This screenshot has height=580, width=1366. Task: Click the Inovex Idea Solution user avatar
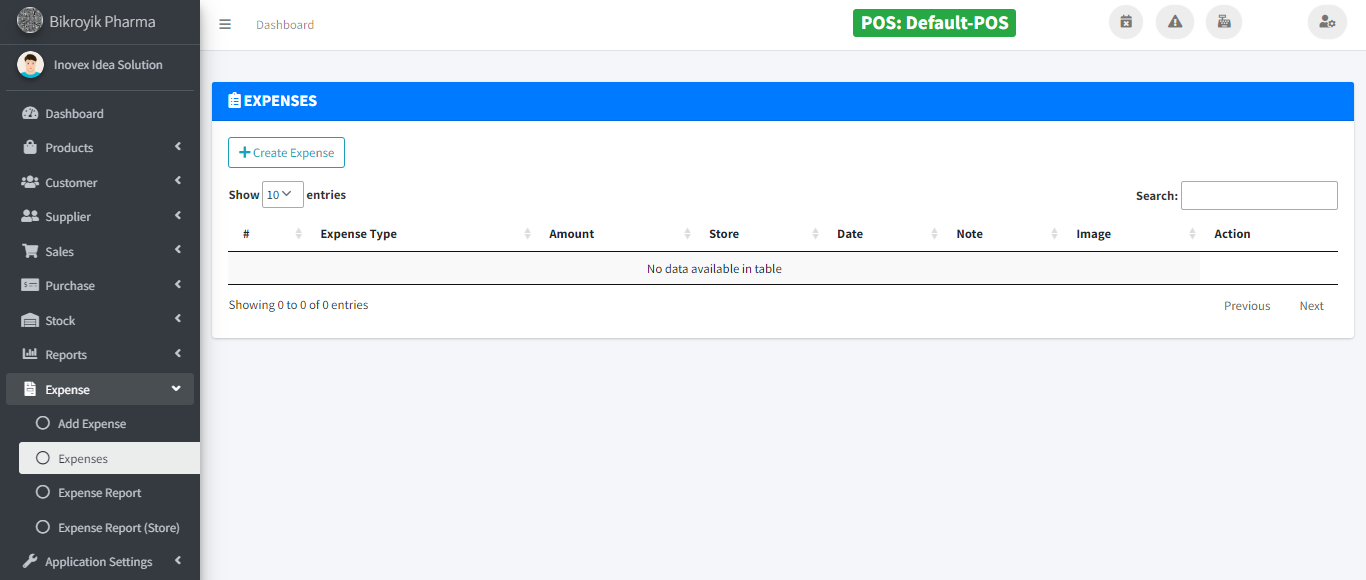pyautogui.click(x=30, y=65)
